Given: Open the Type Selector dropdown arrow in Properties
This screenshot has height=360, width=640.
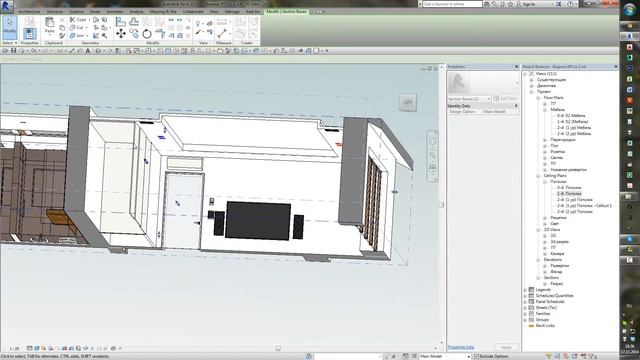Looking at the screenshot, I should 517,83.
